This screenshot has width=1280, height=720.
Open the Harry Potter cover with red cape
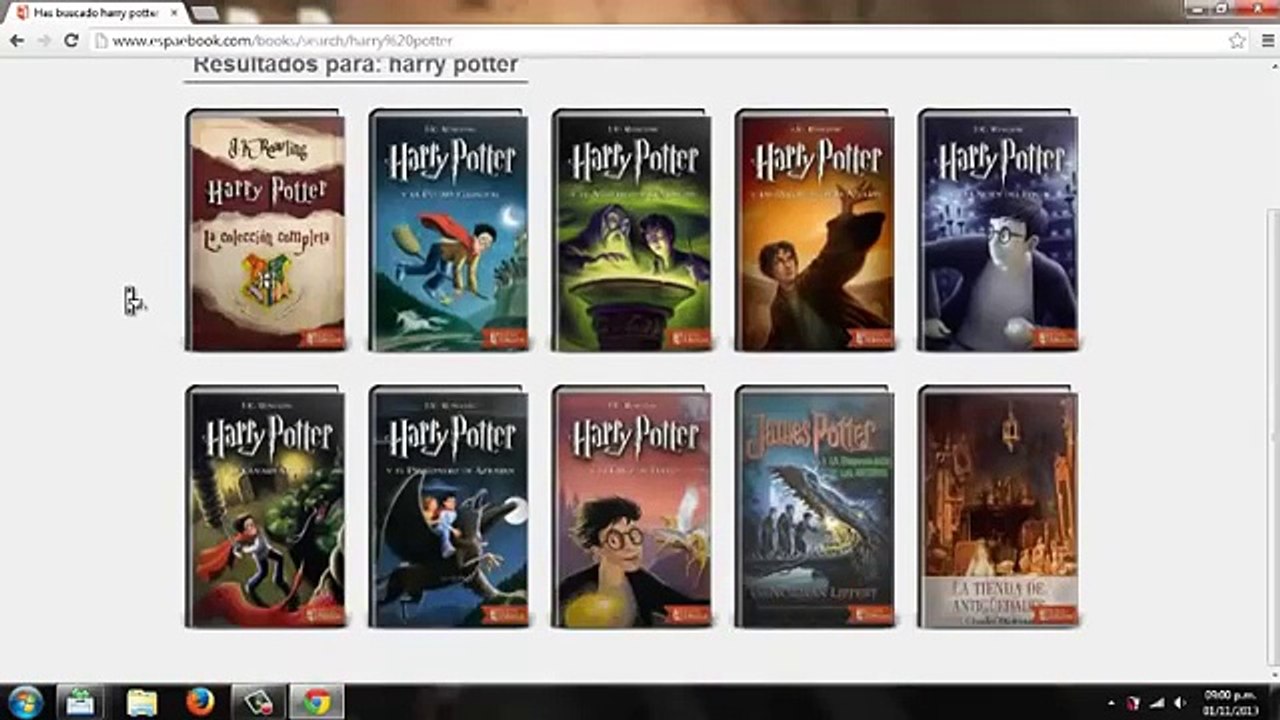[x=265, y=507]
